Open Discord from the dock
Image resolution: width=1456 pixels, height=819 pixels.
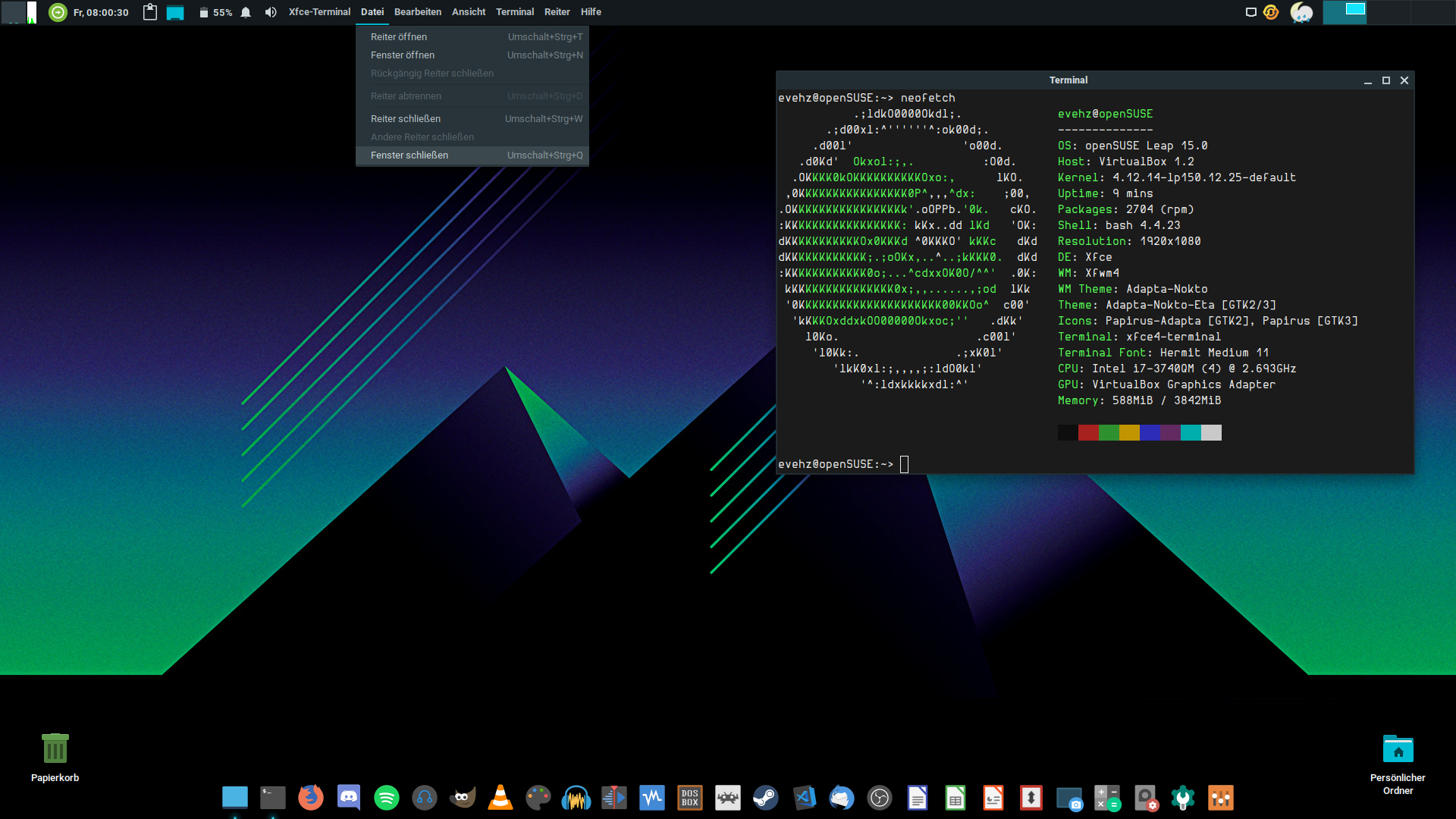pyautogui.click(x=349, y=798)
